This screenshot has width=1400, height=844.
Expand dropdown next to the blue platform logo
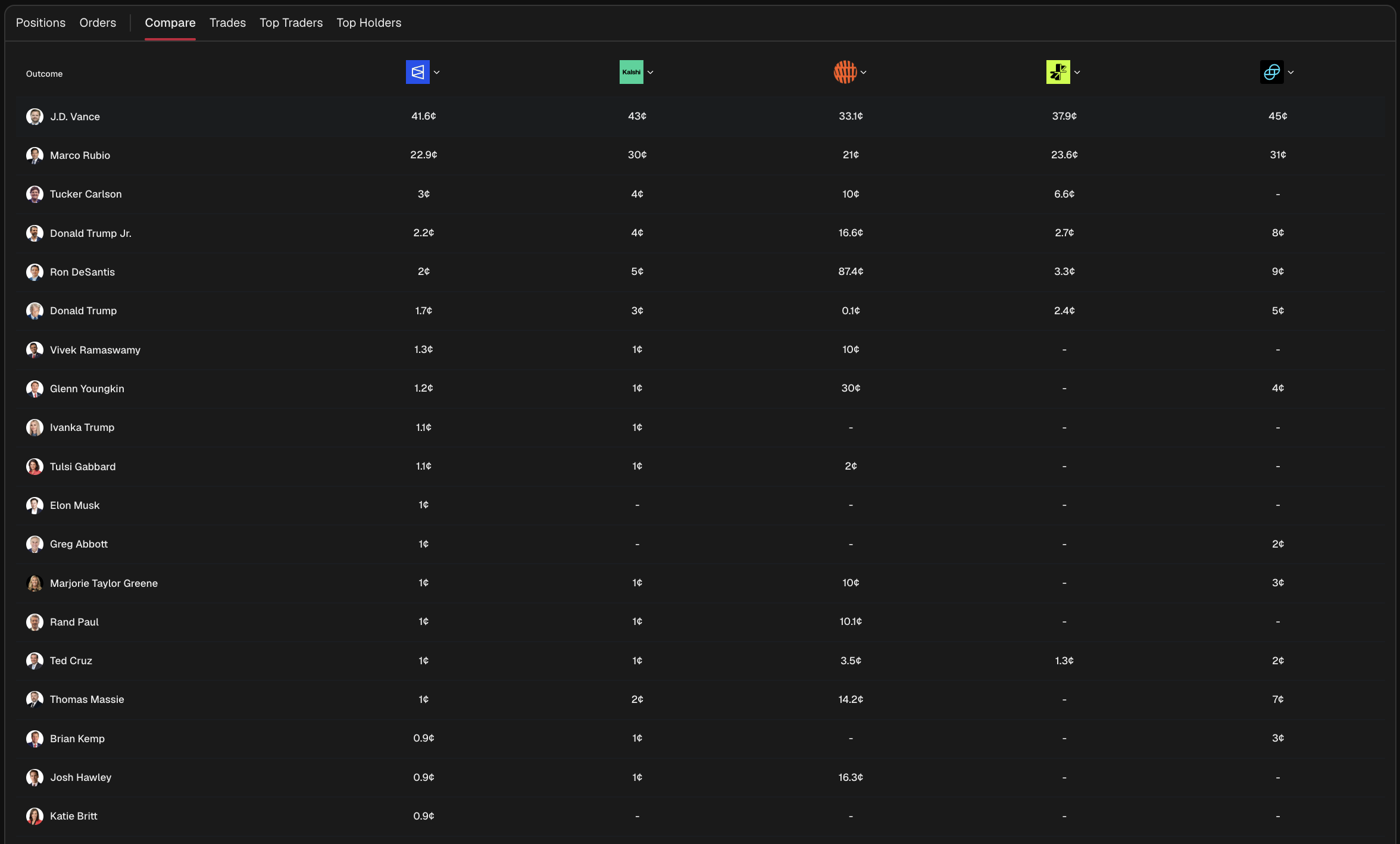(x=437, y=73)
